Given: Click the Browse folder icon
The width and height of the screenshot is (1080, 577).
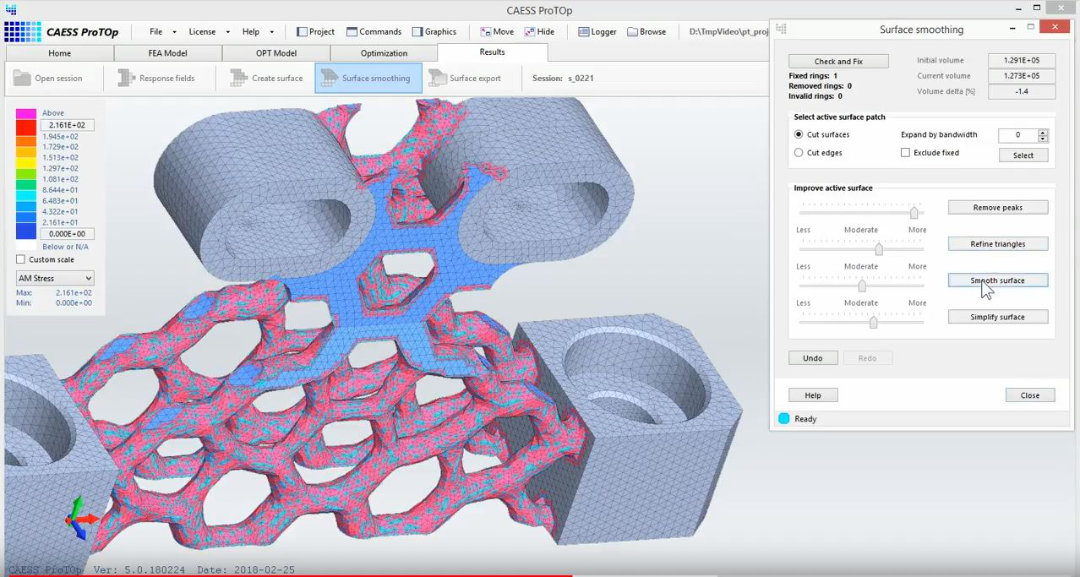Looking at the screenshot, I should pos(633,32).
